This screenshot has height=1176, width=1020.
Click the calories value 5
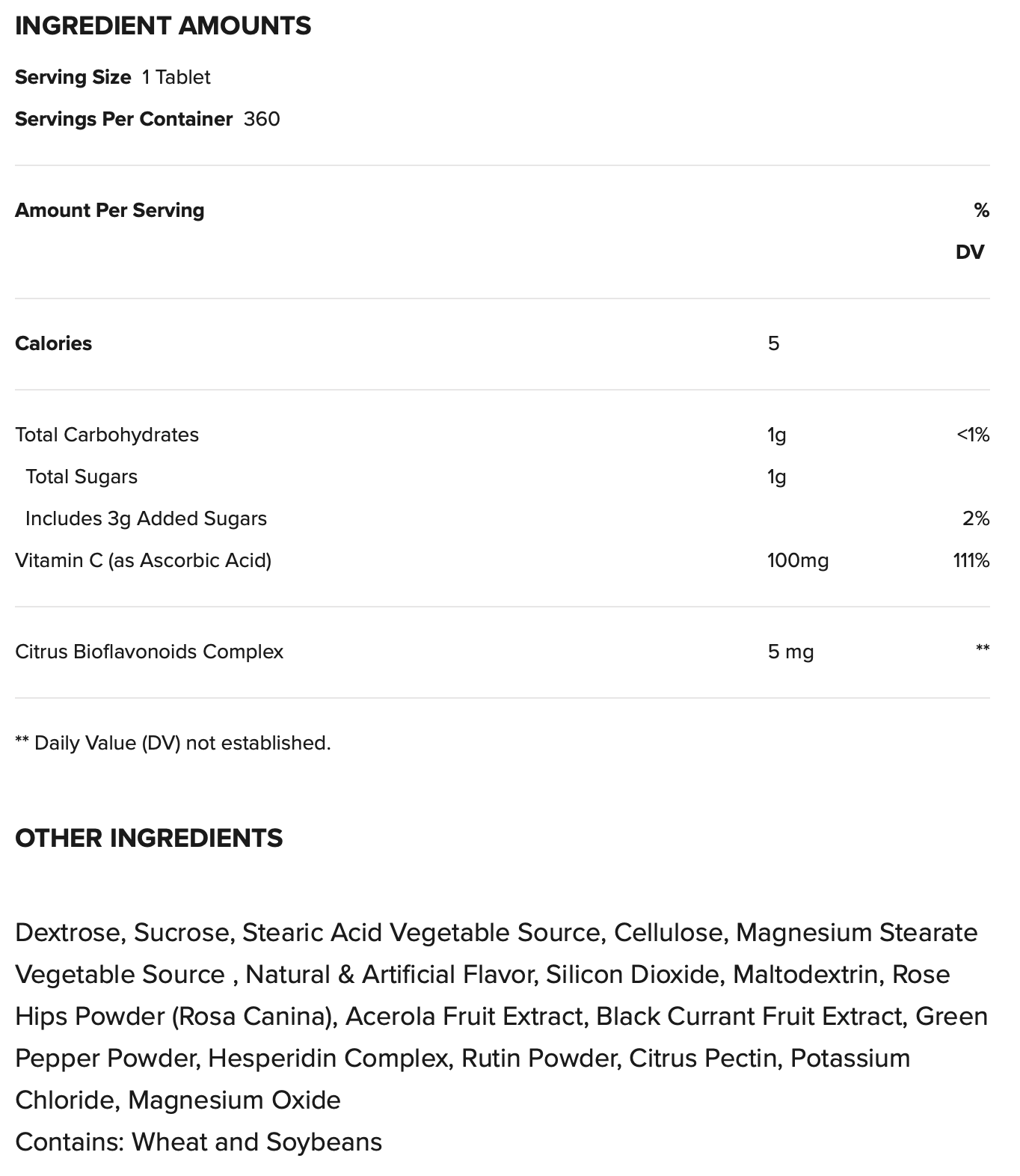pos(773,343)
